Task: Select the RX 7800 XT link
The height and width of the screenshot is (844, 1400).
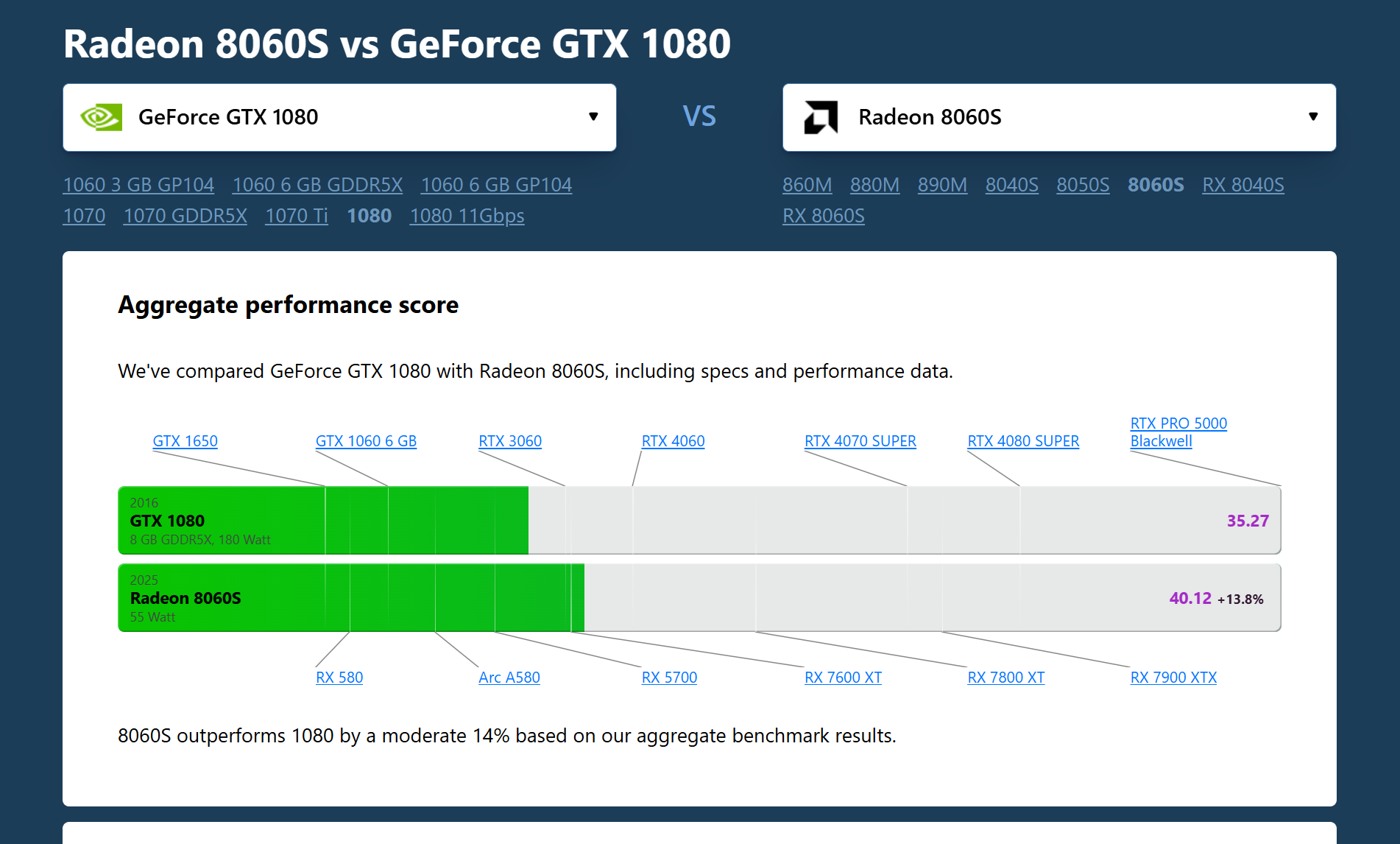Action: (1005, 678)
